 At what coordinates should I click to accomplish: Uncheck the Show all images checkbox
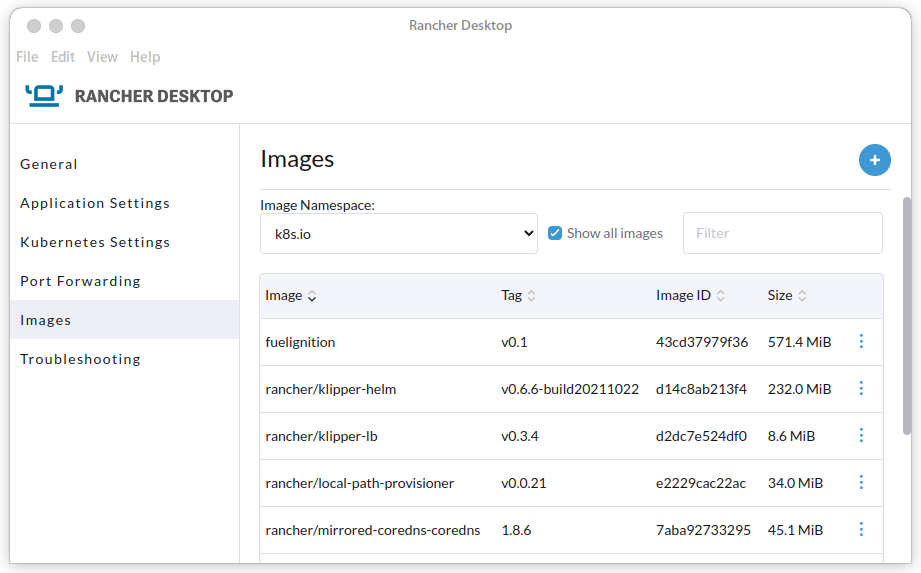(x=554, y=233)
